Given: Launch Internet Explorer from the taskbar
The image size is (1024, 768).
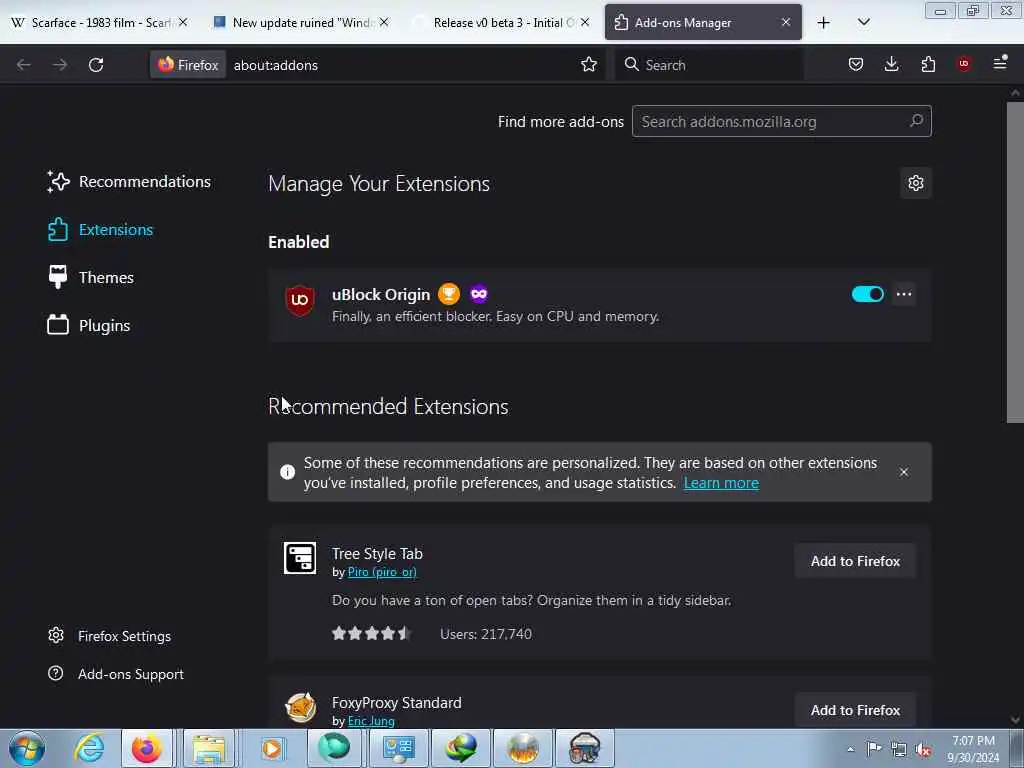Looking at the screenshot, I should (x=89, y=748).
